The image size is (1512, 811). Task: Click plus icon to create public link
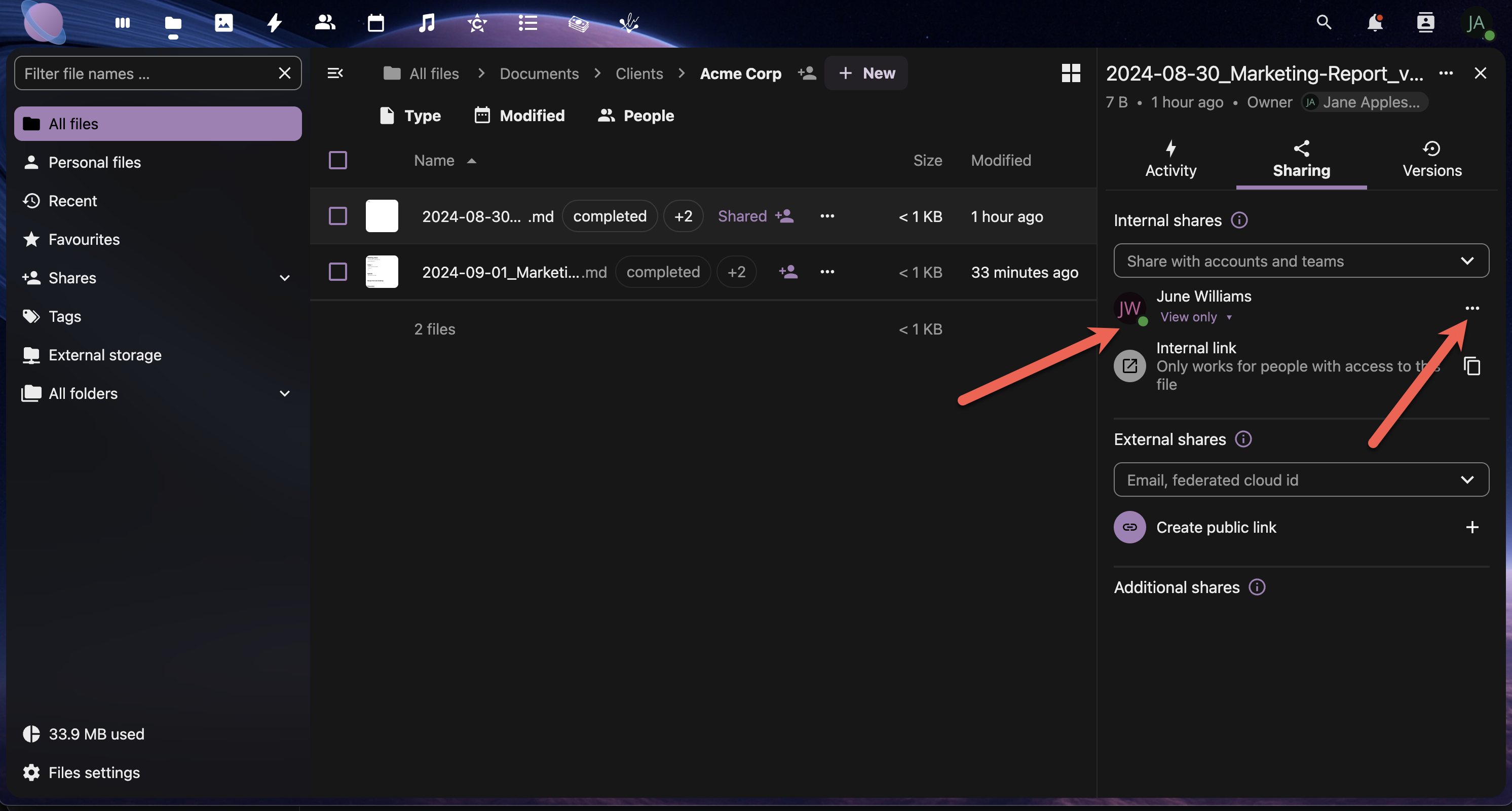pyautogui.click(x=1471, y=527)
